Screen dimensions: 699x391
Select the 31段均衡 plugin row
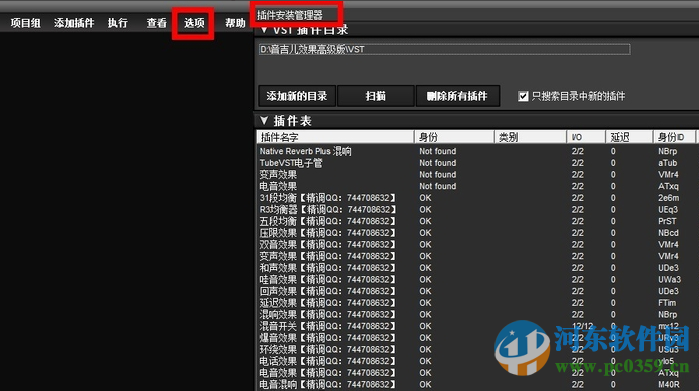click(x=477, y=198)
